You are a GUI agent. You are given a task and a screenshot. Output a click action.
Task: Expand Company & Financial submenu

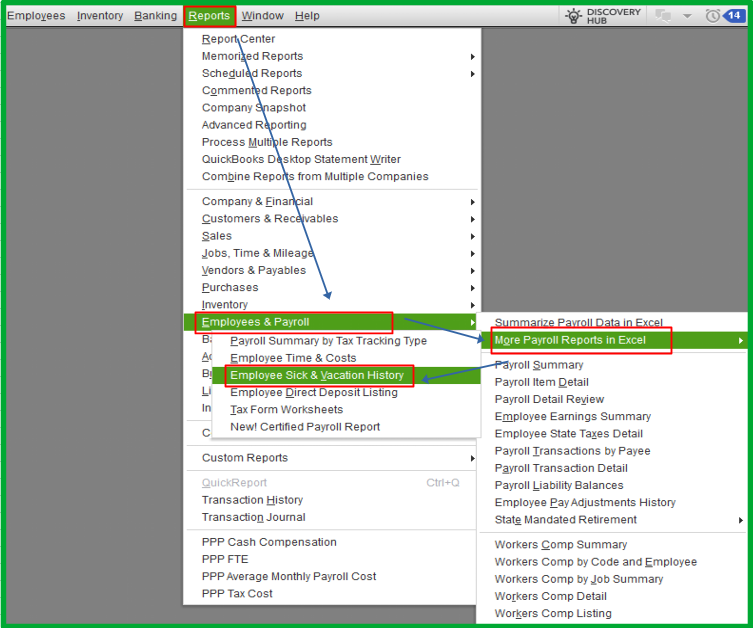(x=332, y=202)
